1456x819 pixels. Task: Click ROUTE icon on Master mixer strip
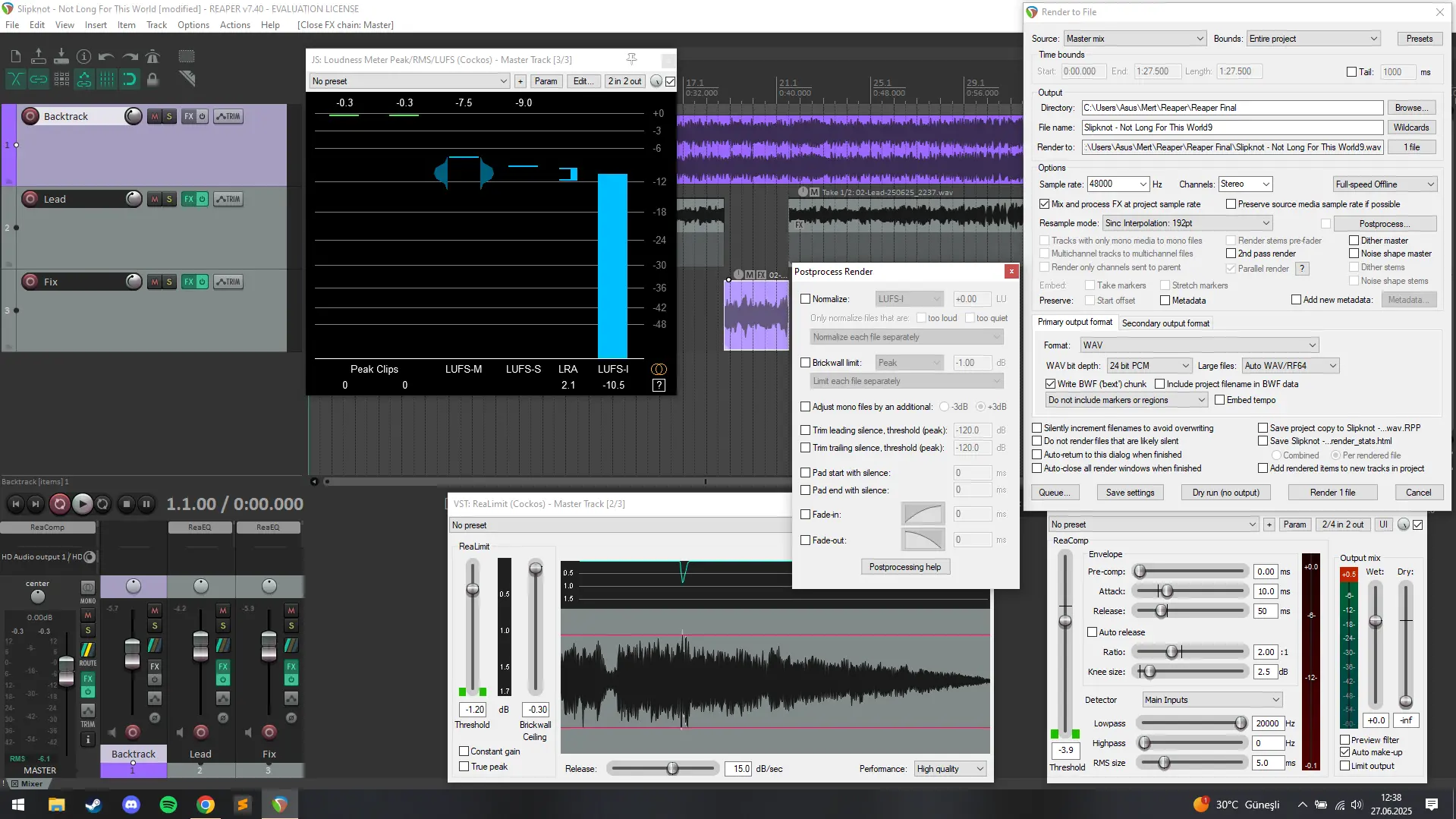(x=88, y=650)
